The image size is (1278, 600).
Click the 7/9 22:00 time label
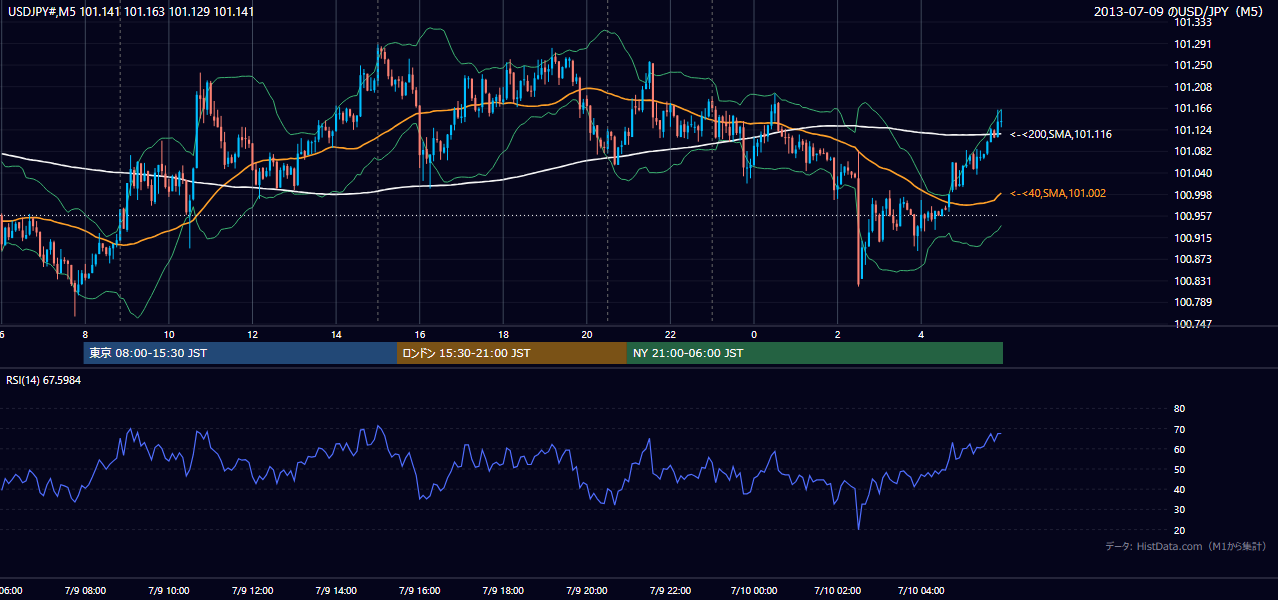pyautogui.click(x=670, y=590)
